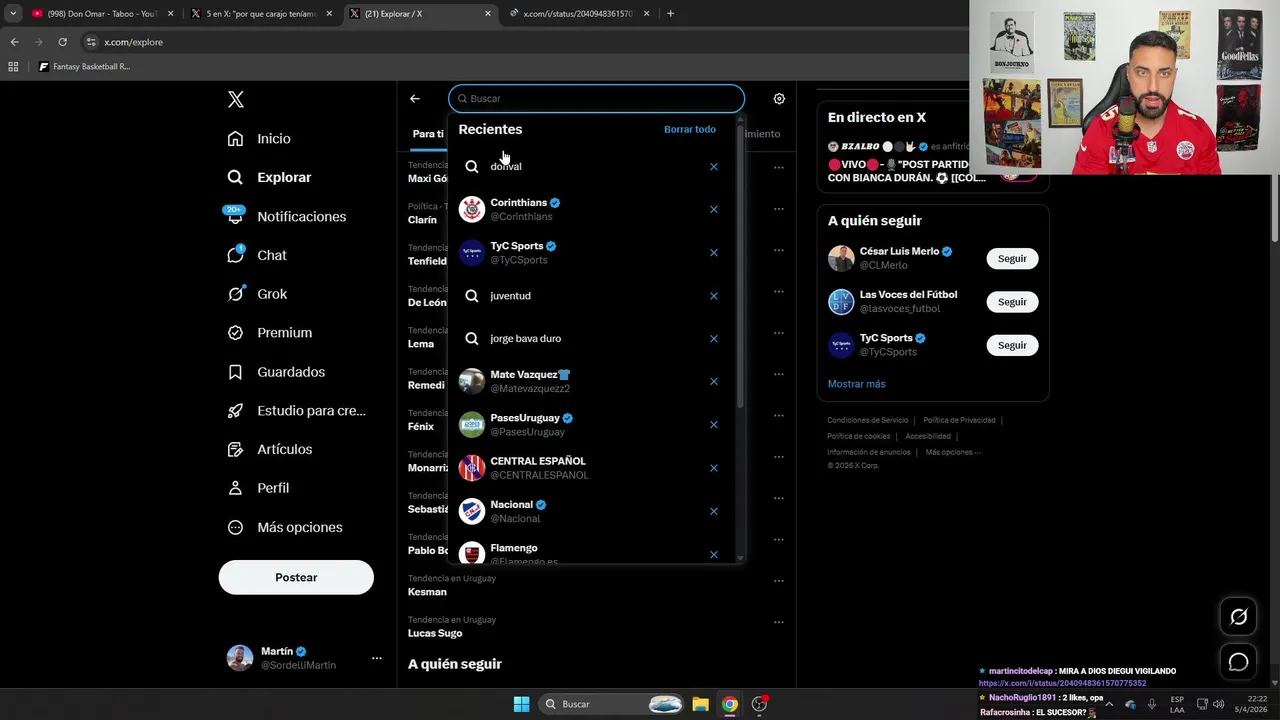Open the Artículos icon in sidebar
The width and height of the screenshot is (1280, 720).
[x=235, y=449]
